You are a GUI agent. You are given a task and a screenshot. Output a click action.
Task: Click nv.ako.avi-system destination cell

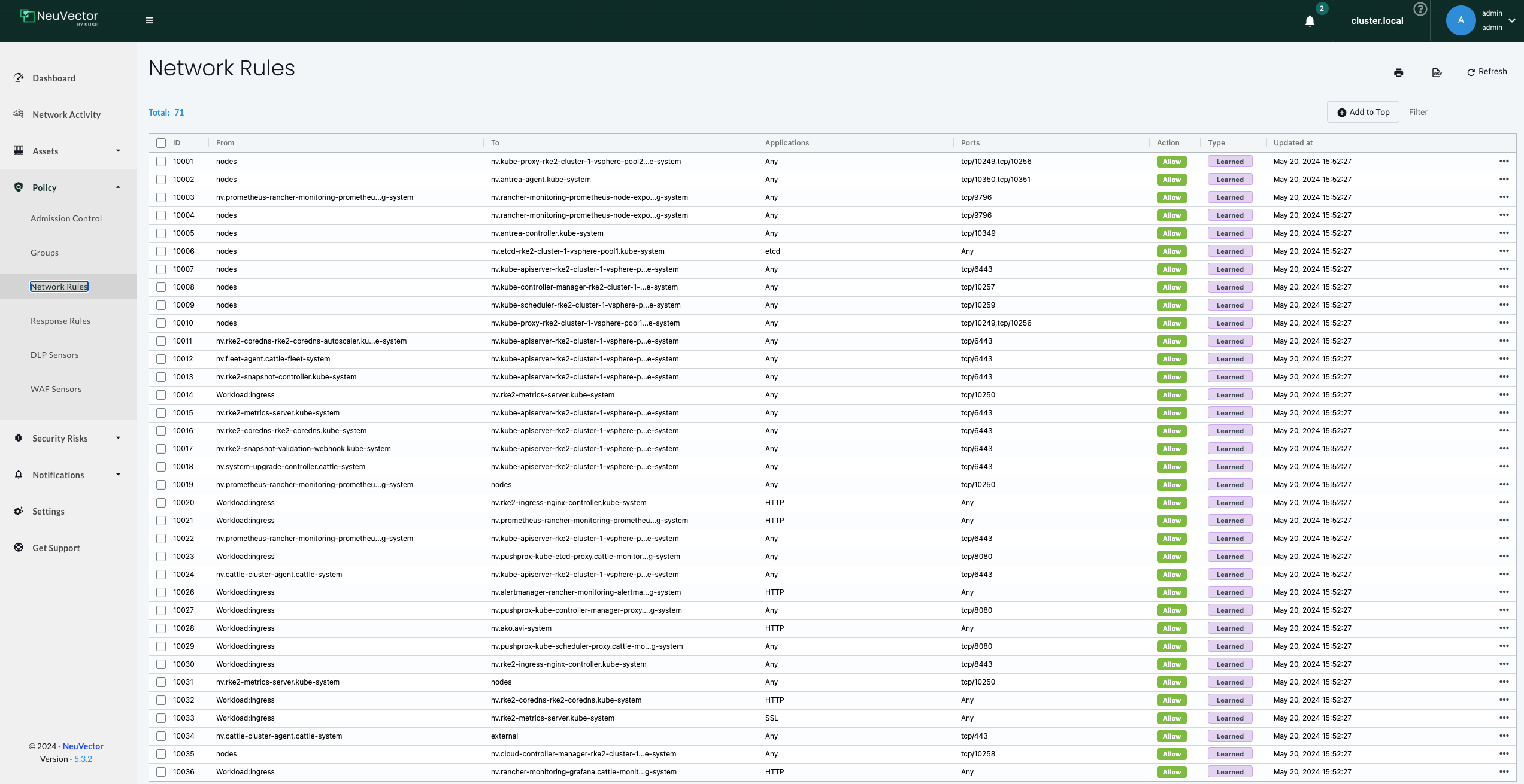click(x=521, y=628)
